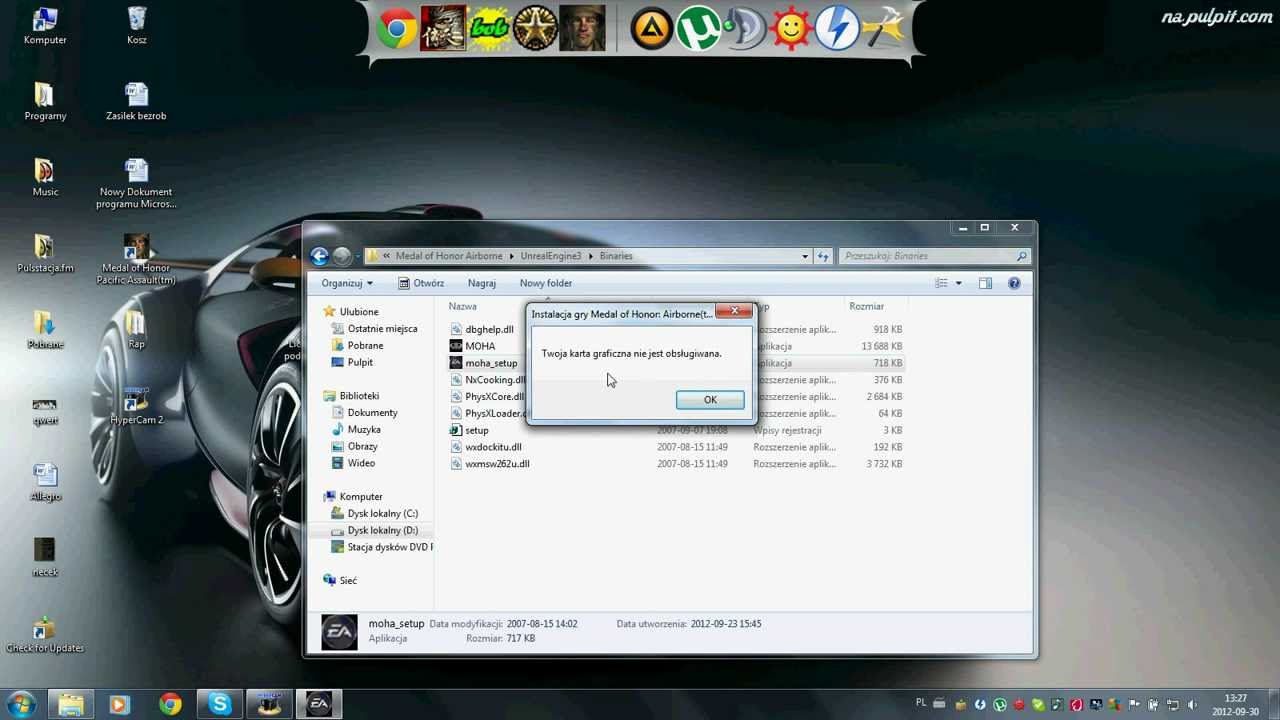Open the Pobrane desktop folder
Screen dimensions: 1280x720
pyautogui.click(x=45, y=330)
